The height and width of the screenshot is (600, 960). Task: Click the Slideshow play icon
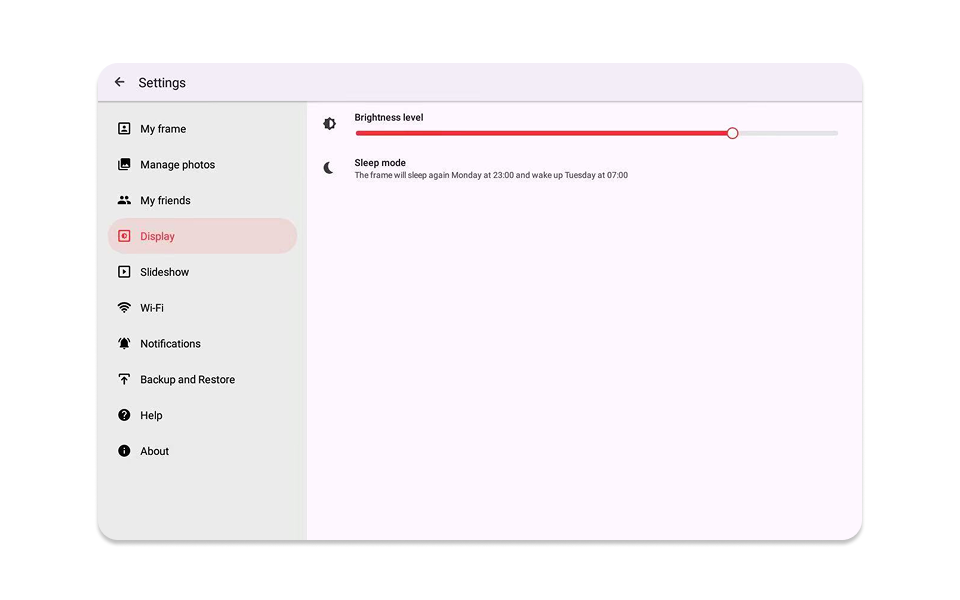click(124, 272)
